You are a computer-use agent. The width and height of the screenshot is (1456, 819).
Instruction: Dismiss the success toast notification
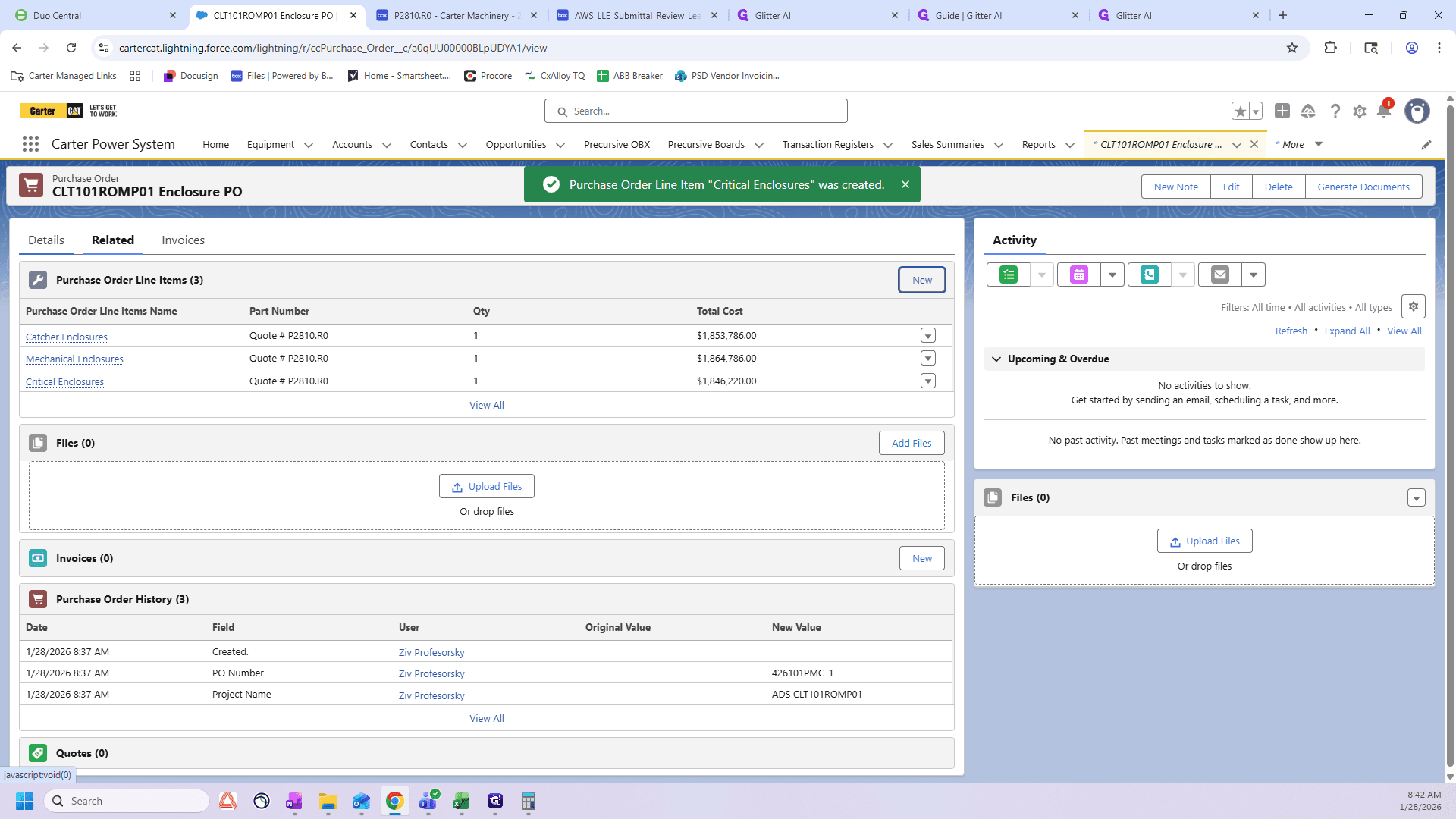905,185
